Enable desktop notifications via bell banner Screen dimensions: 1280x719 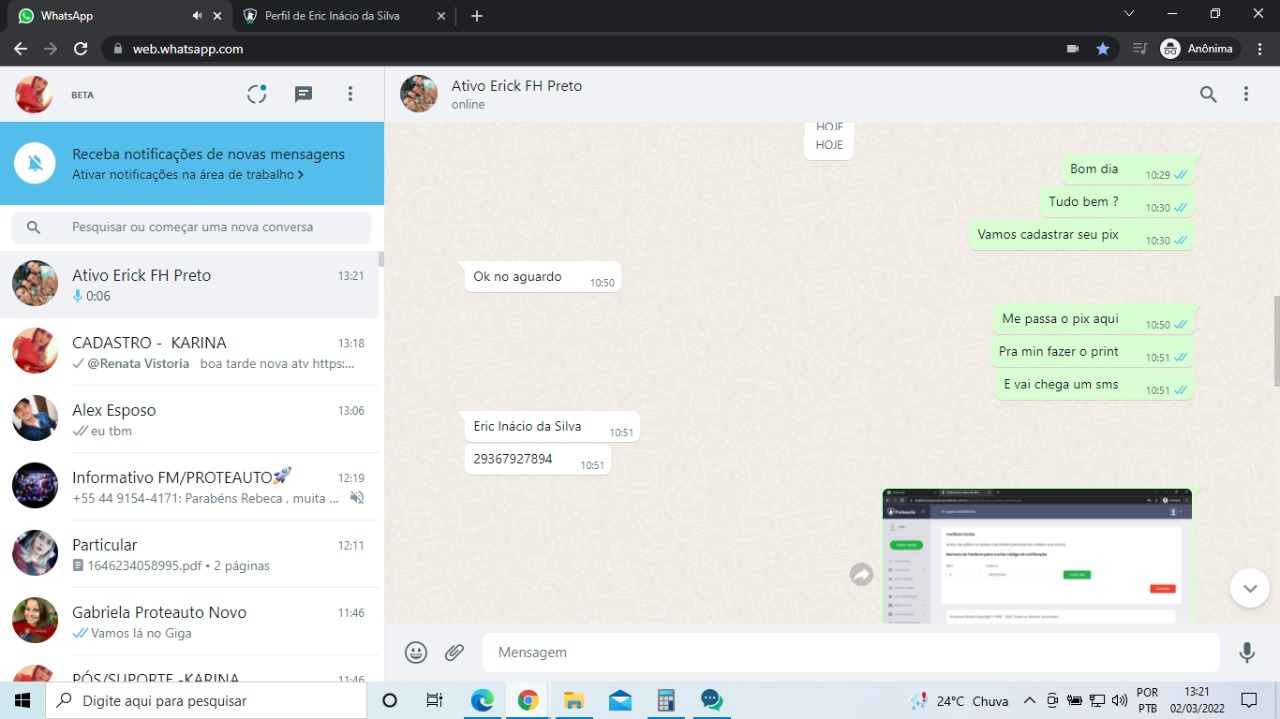click(35, 163)
